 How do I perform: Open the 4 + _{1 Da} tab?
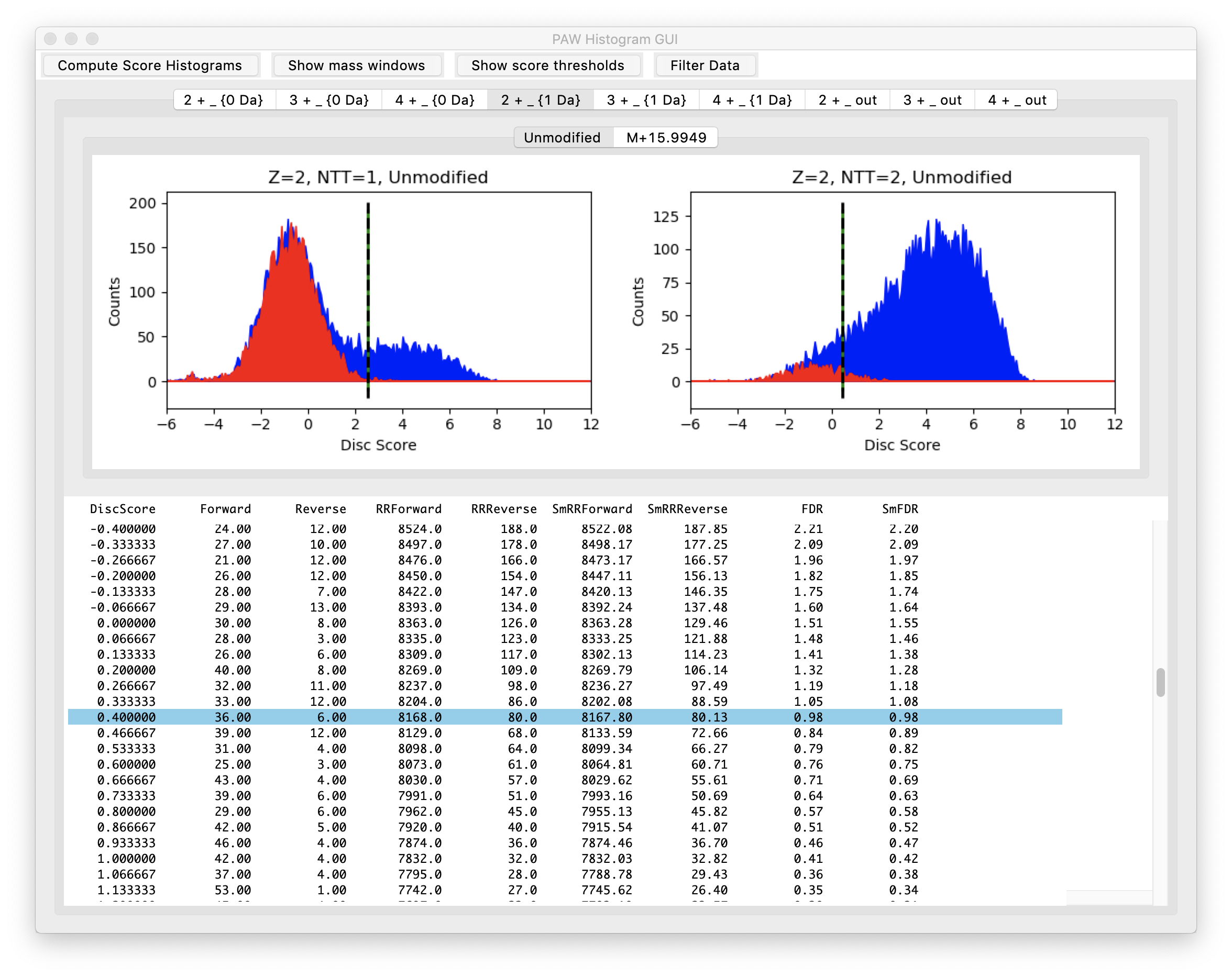[x=752, y=100]
